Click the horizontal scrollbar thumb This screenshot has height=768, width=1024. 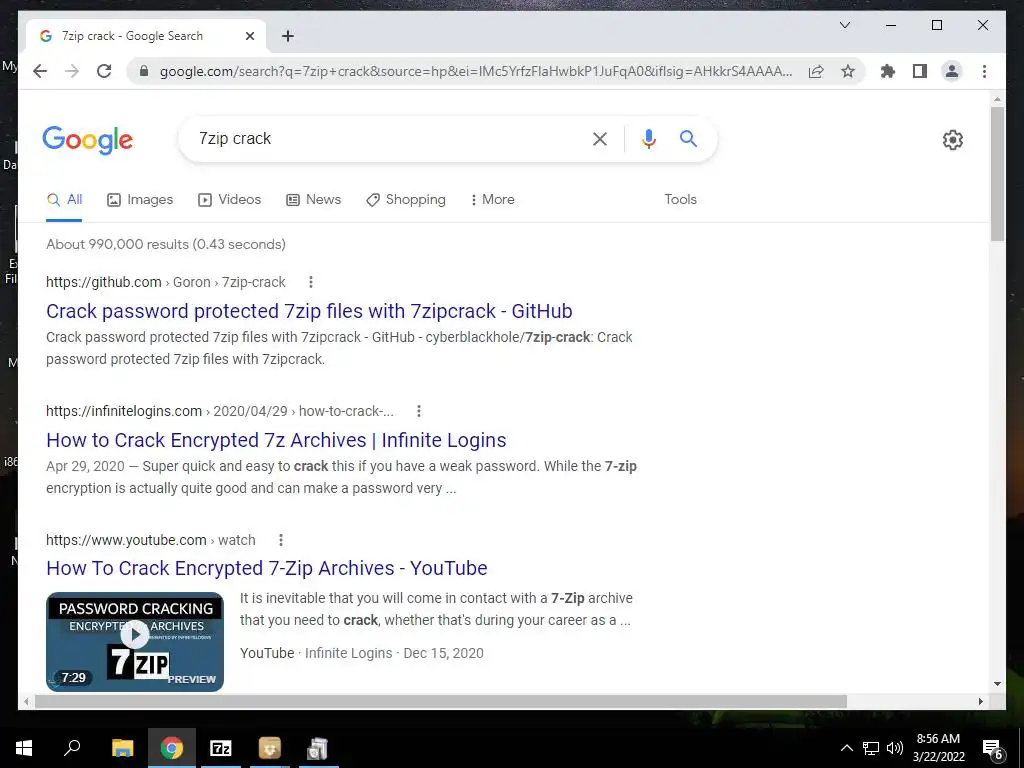(441, 701)
